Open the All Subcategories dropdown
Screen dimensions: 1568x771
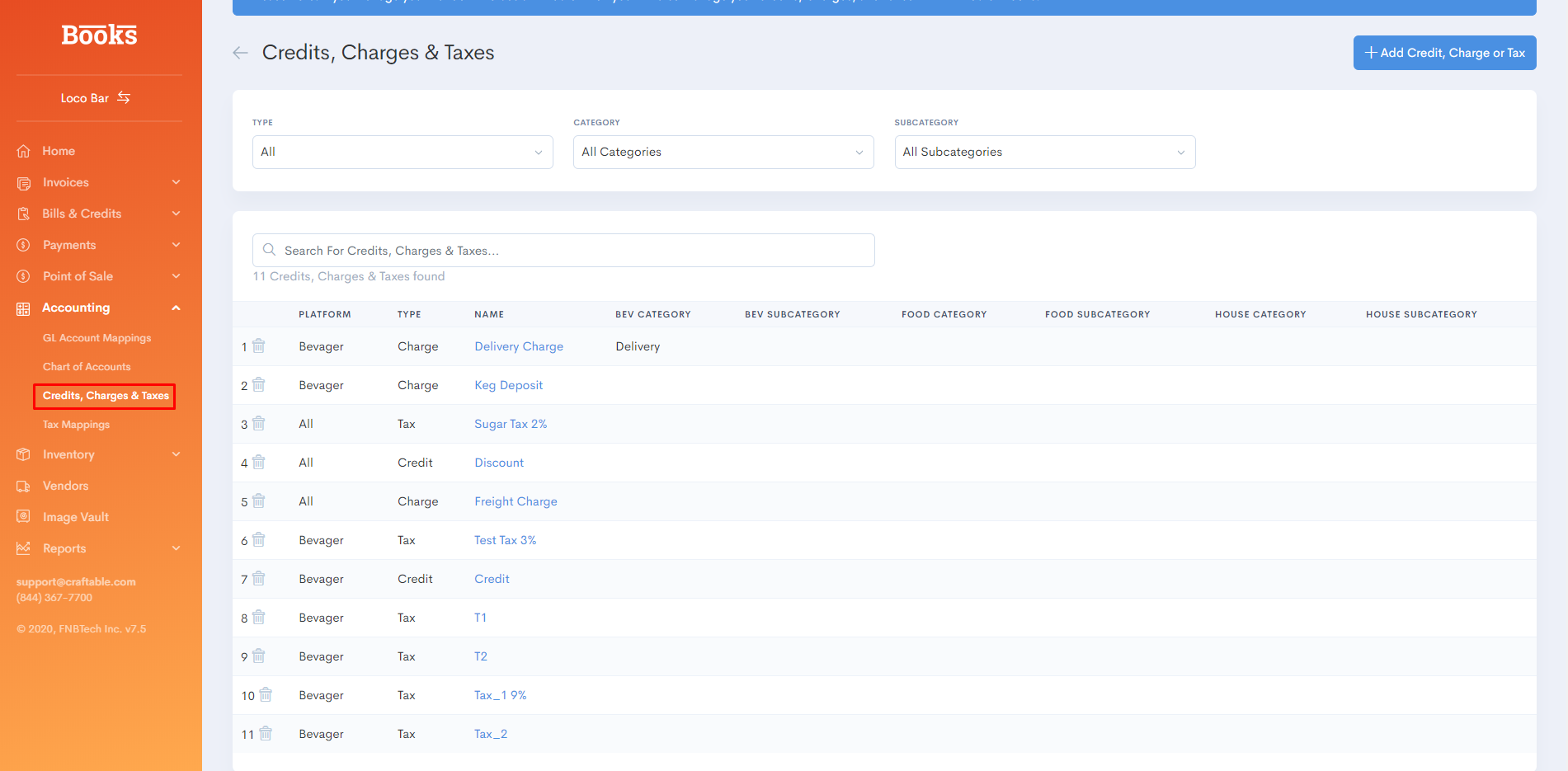pos(1045,152)
